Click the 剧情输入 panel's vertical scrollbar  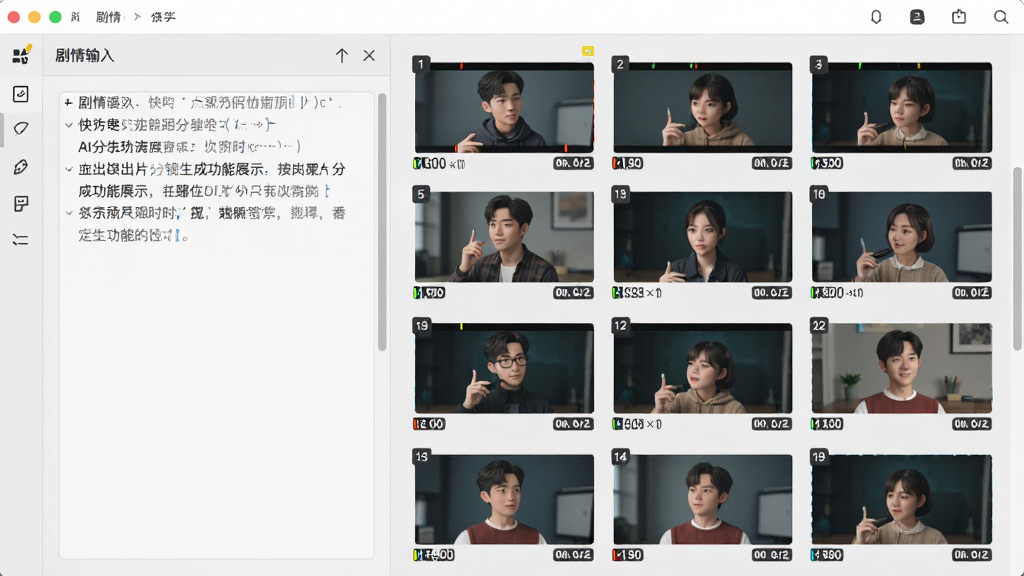click(382, 222)
